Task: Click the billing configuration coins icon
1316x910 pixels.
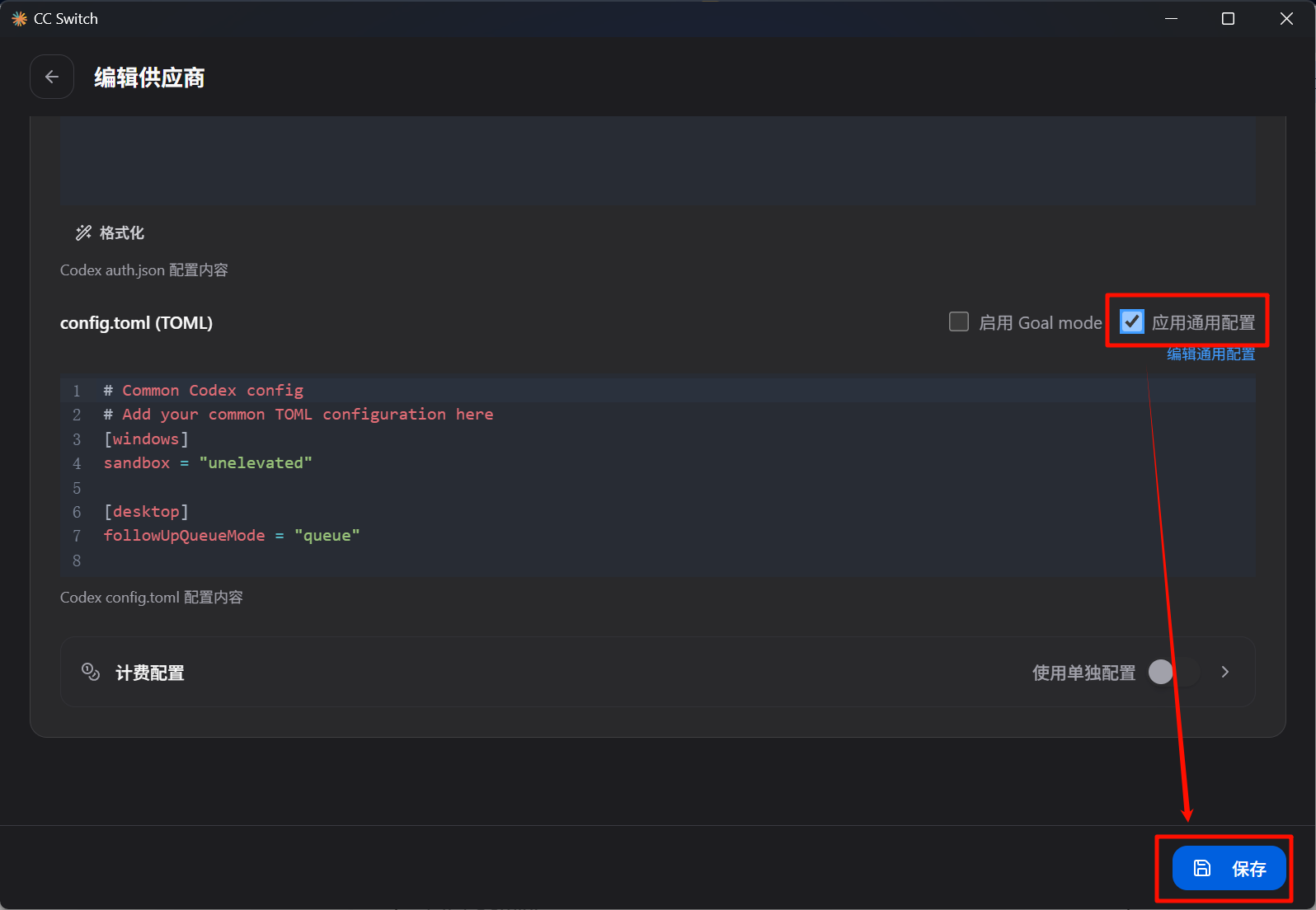Action: (91, 673)
